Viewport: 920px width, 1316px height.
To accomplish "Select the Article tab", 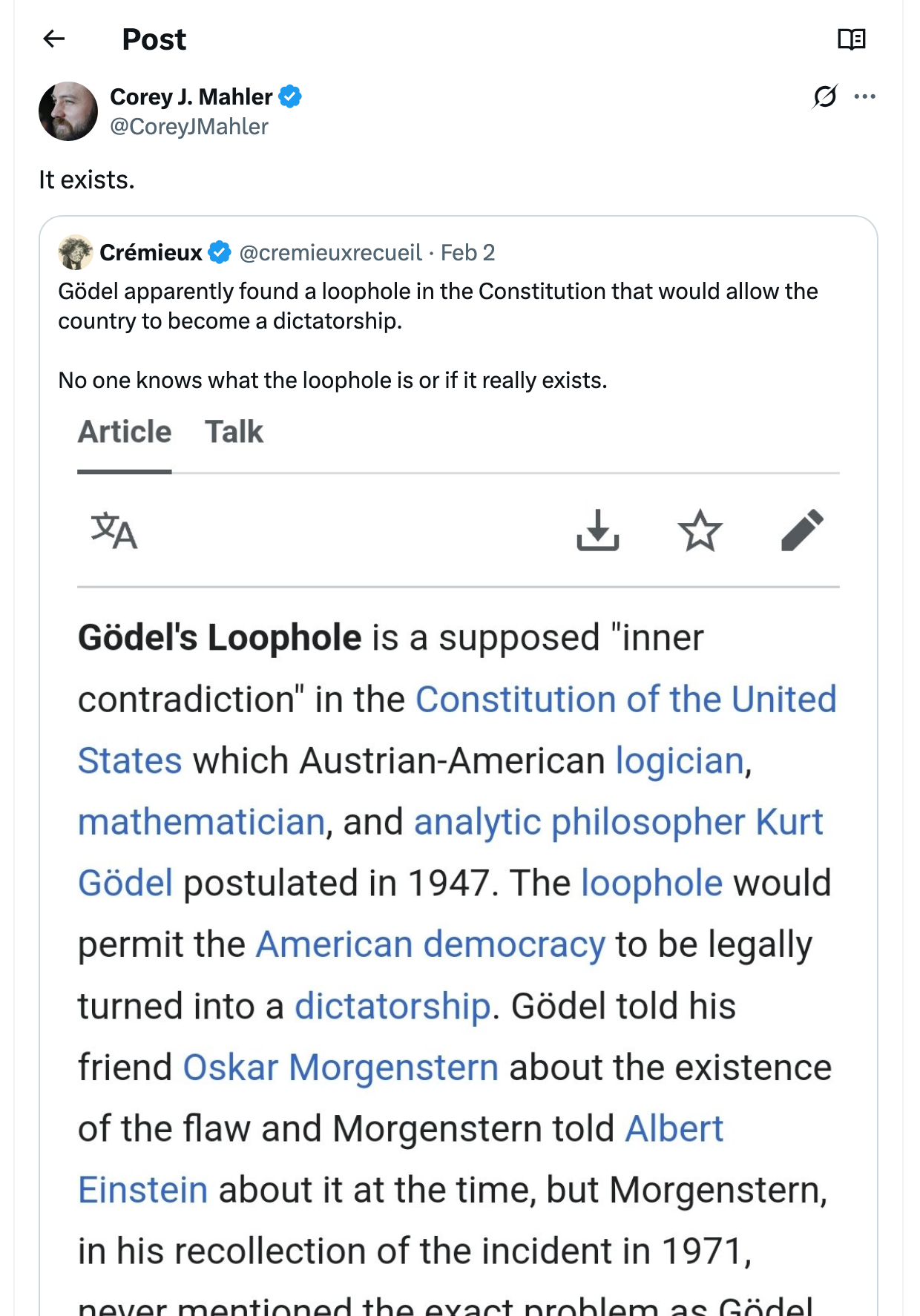I will pos(124,431).
